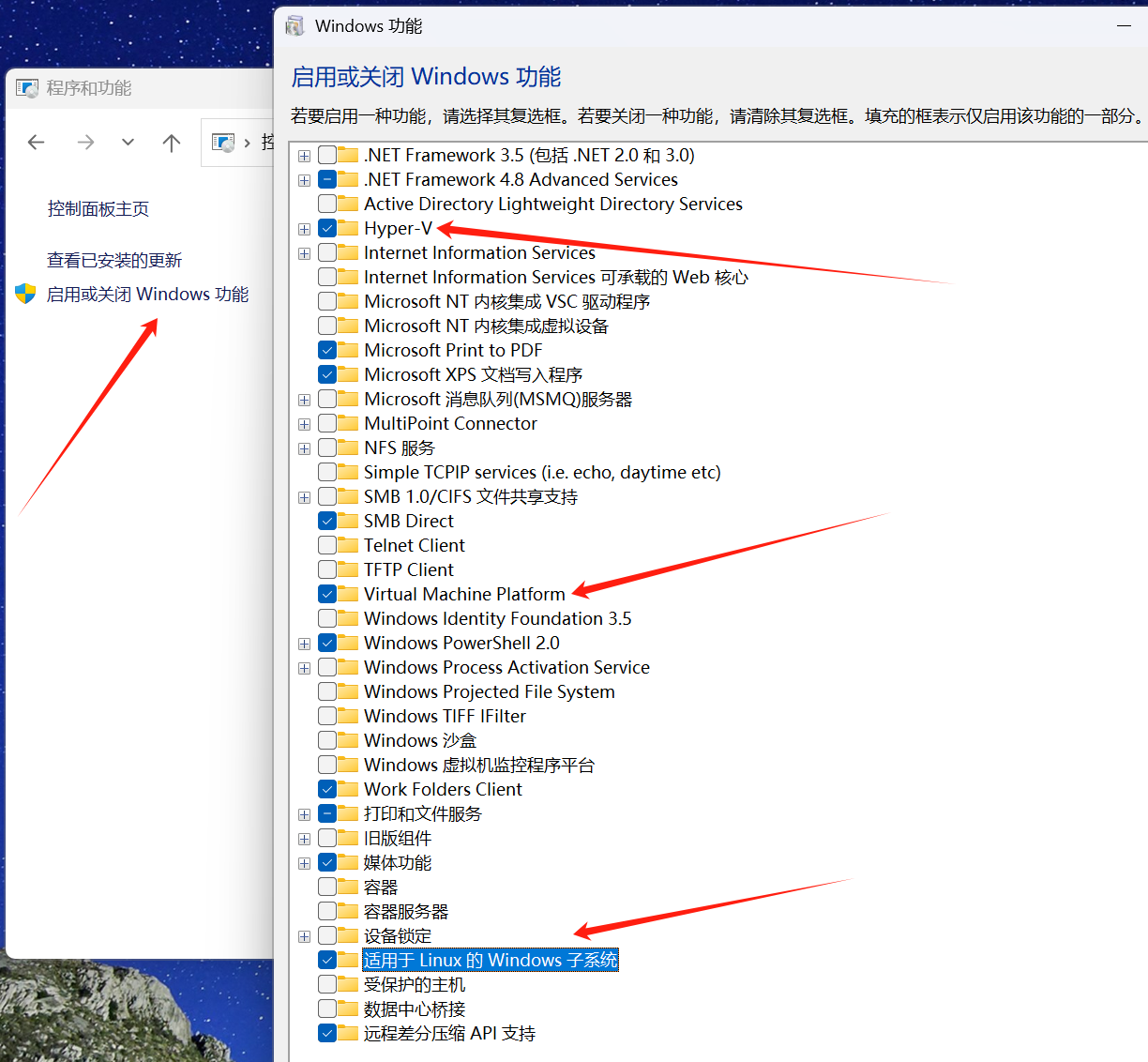The width and height of the screenshot is (1148, 1062).
Task: Expand NFS 服务 node
Action: 304,448
